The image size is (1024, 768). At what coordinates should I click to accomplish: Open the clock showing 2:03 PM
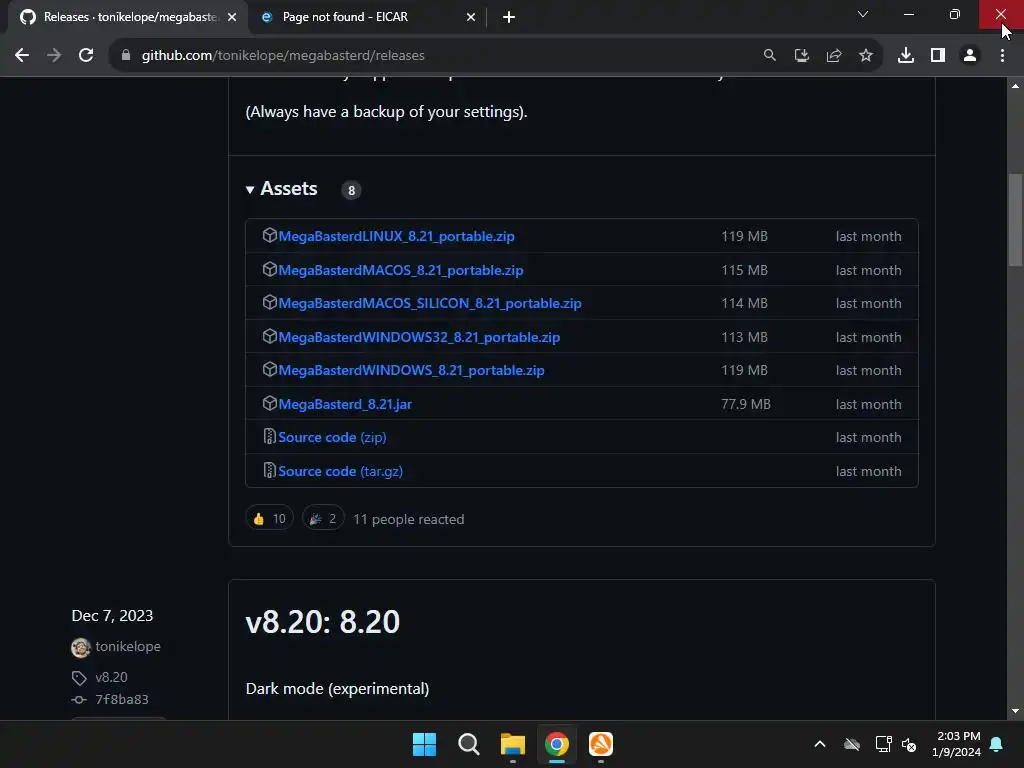(x=956, y=744)
